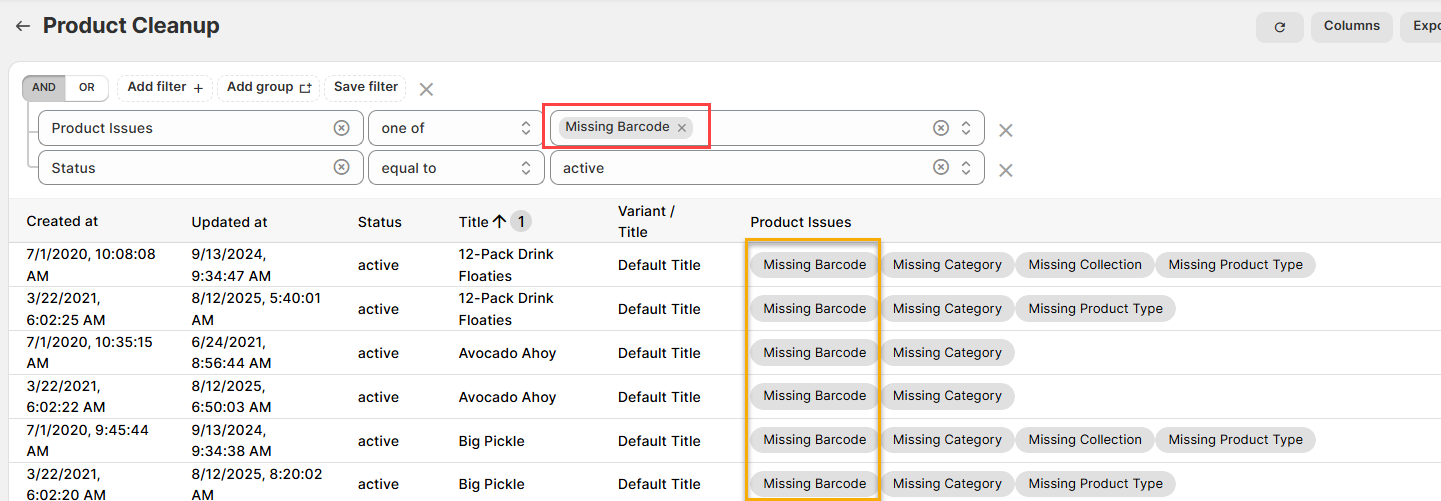Switch filter logic to OR
This screenshot has height=501, width=1441.
87,88
